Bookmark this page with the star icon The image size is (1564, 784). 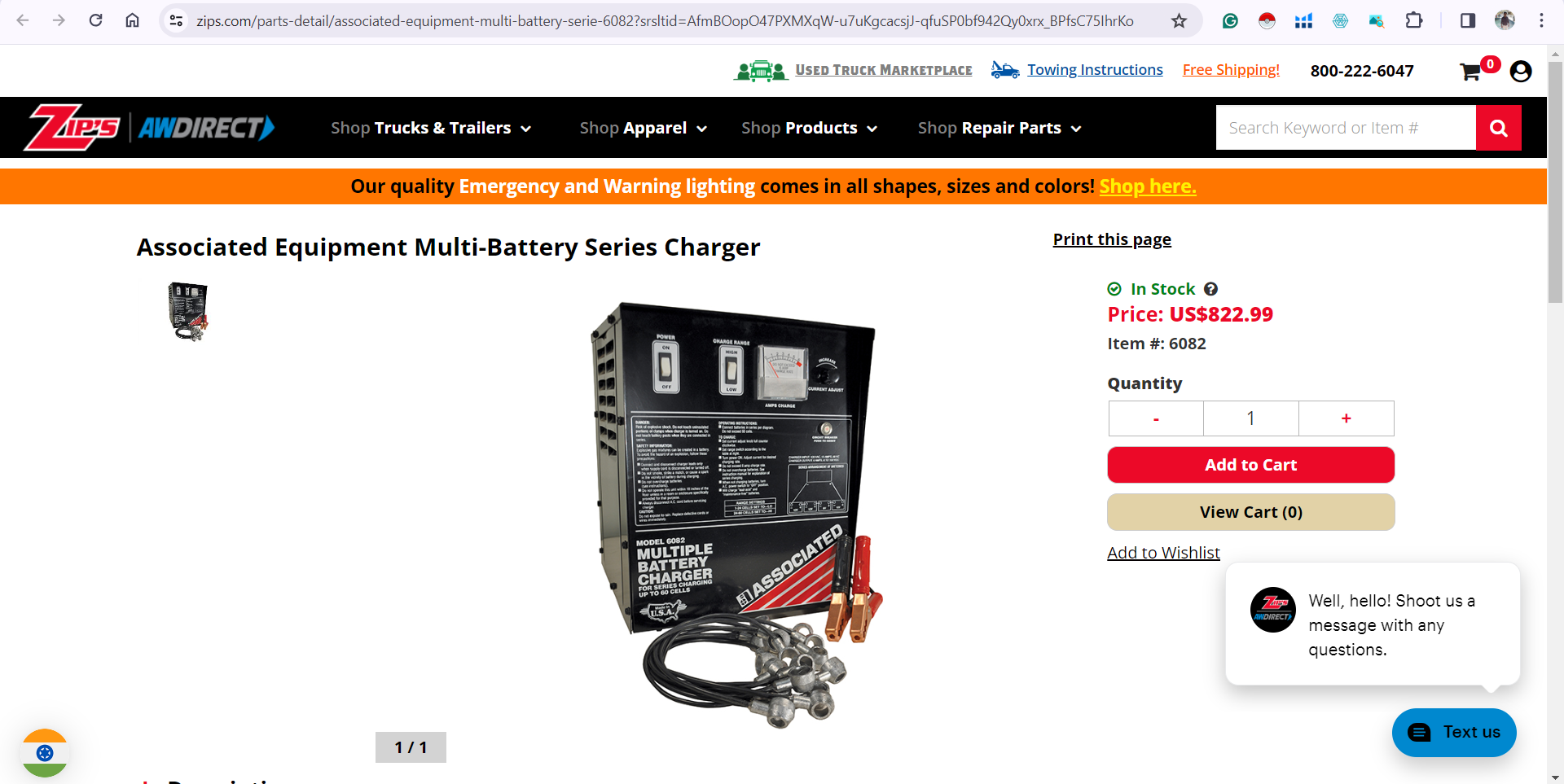coord(1179,20)
